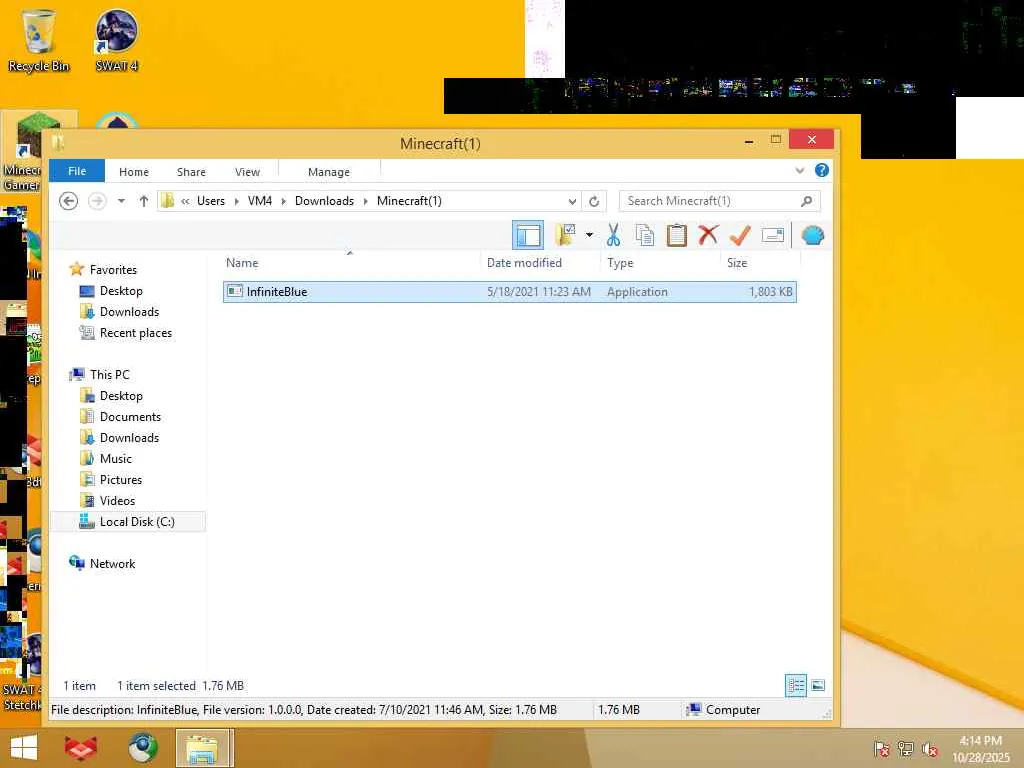Open Pictures folder in navigation pane
Viewport: 1024px width, 768px height.
[x=121, y=479]
